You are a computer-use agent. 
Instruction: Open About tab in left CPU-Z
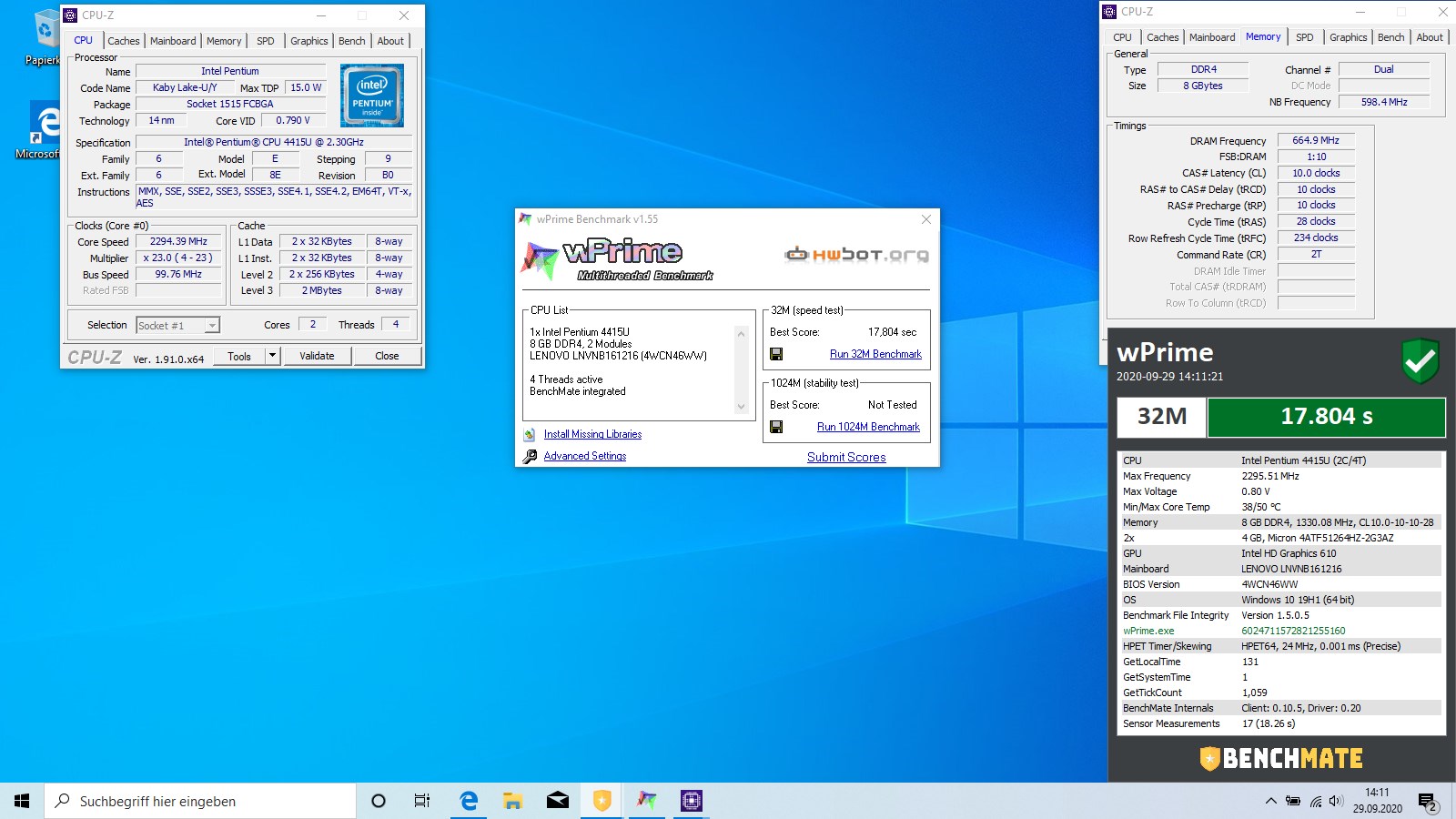(390, 41)
